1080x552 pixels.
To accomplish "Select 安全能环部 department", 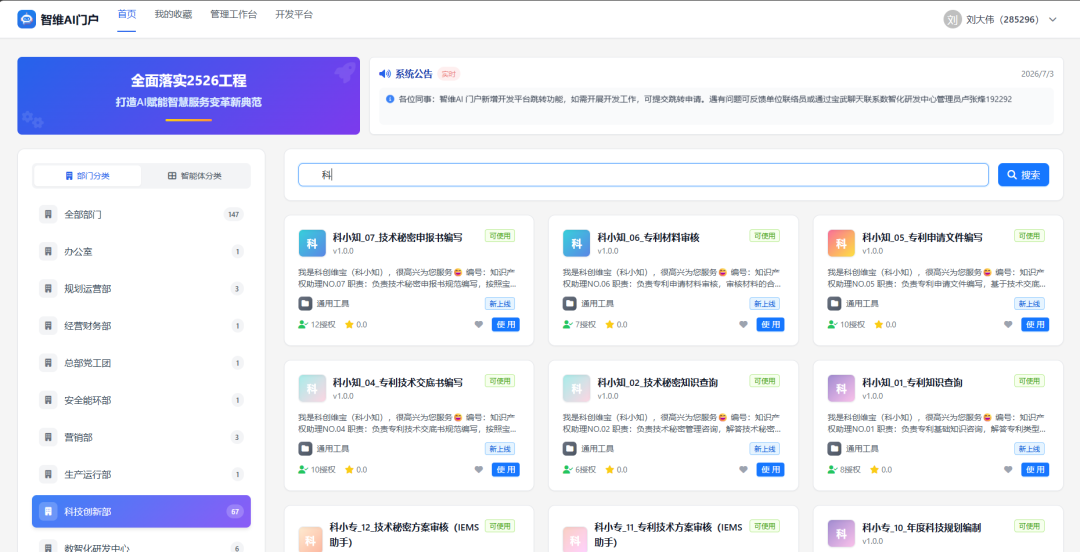I will (141, 400).
